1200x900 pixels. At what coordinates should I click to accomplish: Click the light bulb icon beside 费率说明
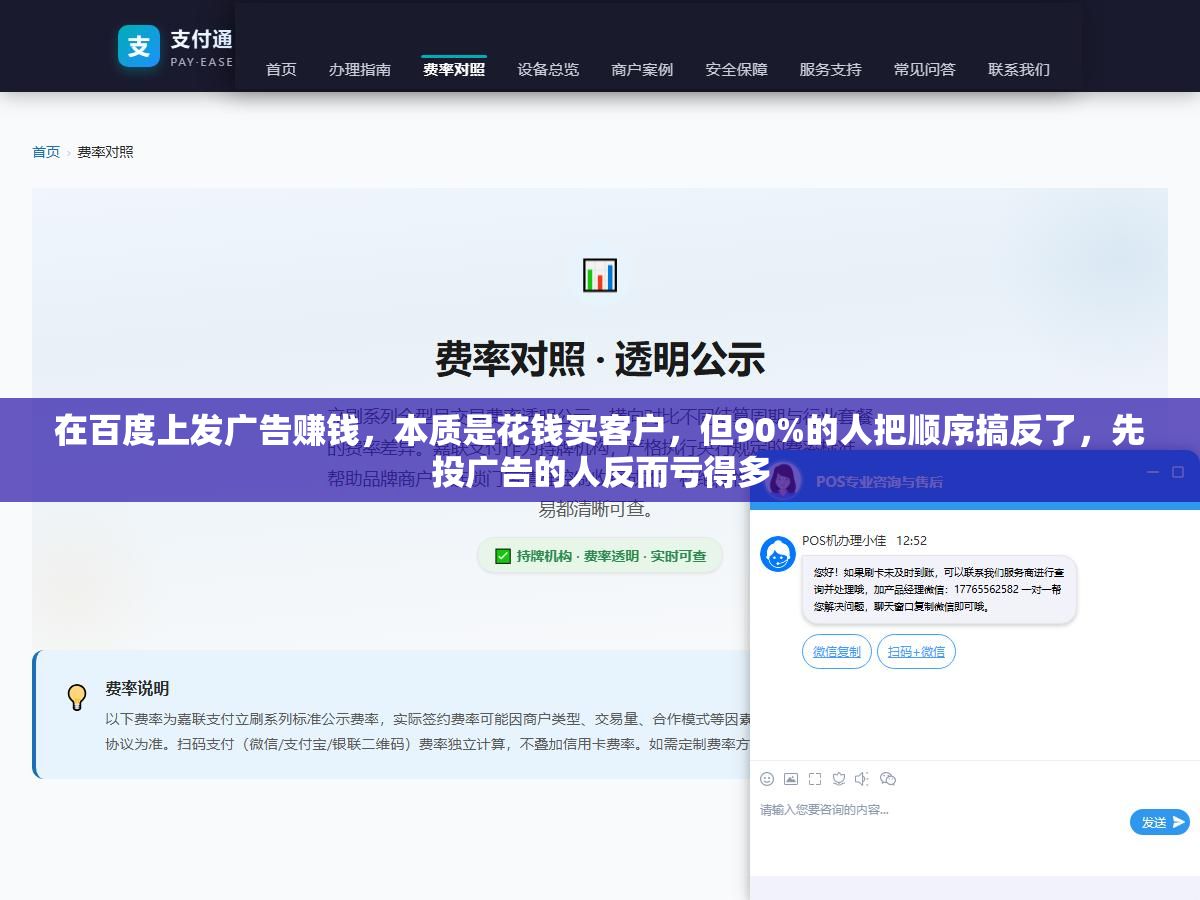coord(77,697)
